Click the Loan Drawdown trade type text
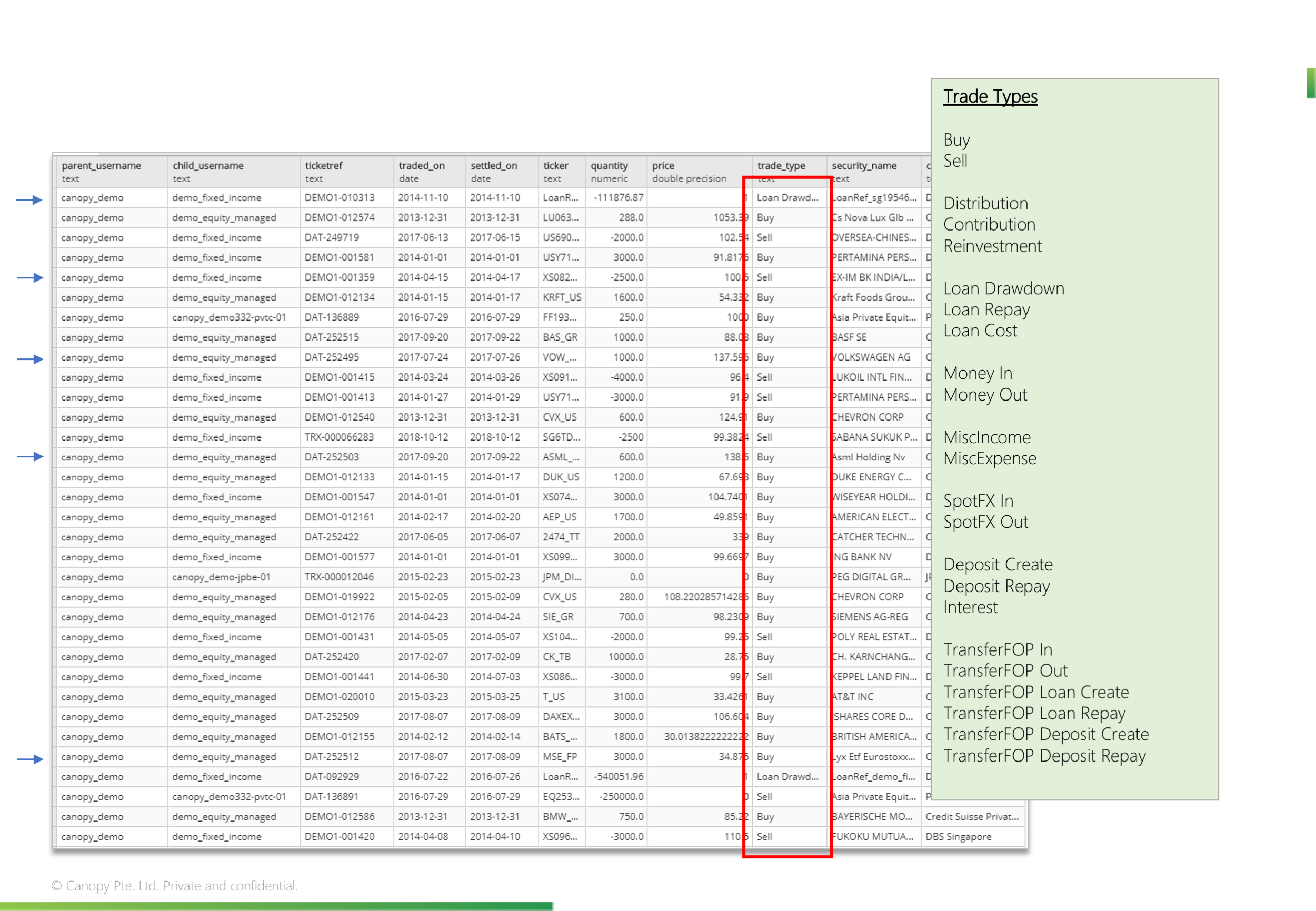1316x911 pixels. [1003, 289]
